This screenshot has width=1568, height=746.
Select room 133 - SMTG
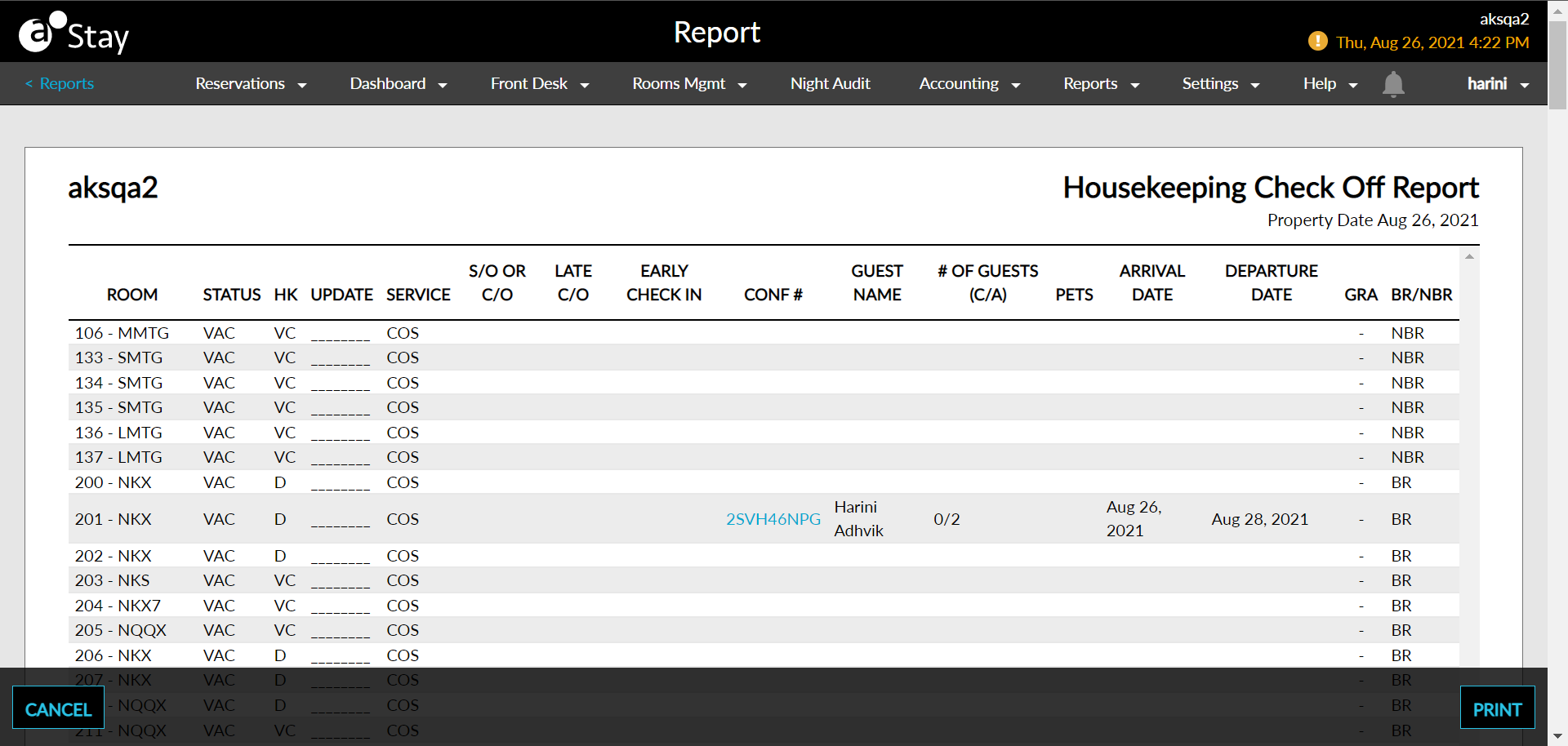pos(764,357)
